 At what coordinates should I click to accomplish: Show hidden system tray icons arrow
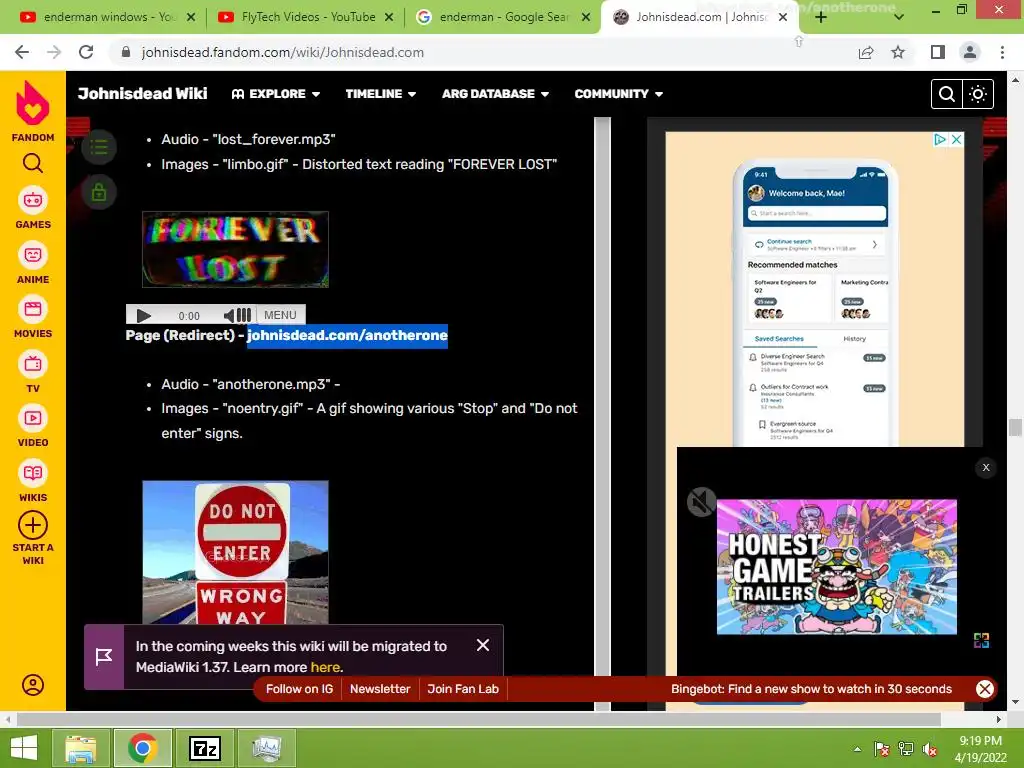[857, 749]
